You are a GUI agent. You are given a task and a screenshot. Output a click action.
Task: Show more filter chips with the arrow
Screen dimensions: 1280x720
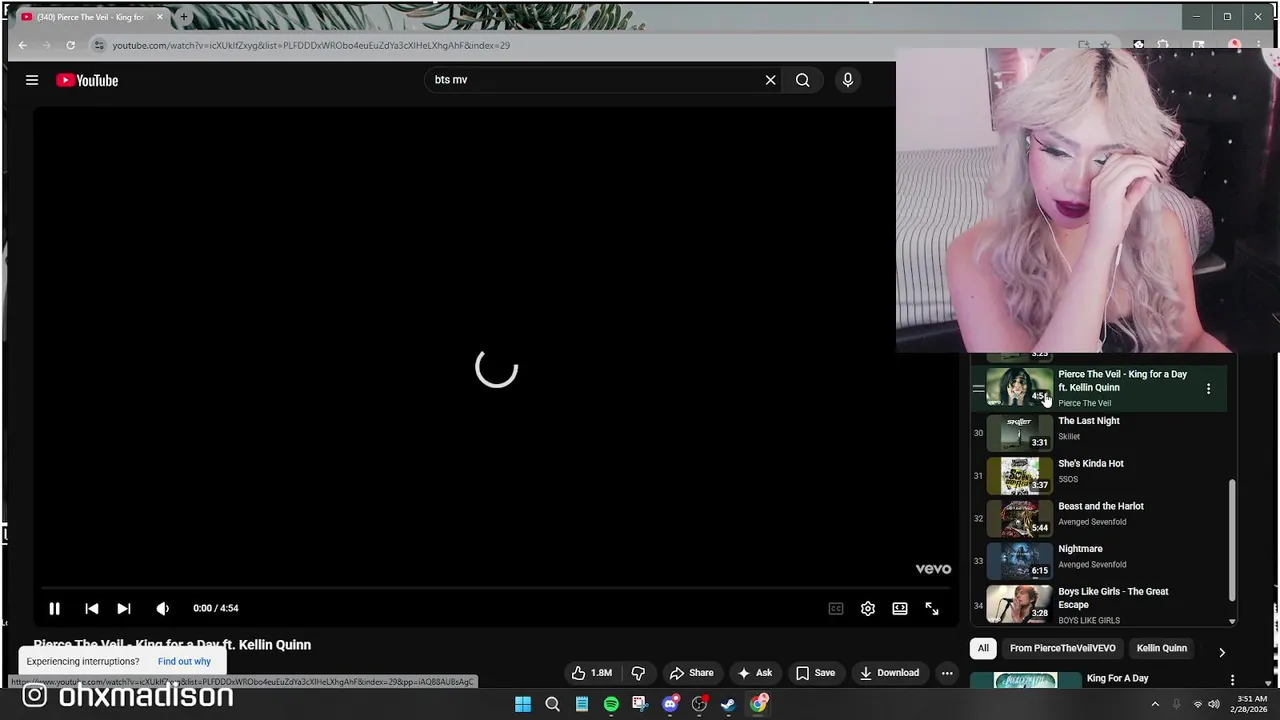(x=1221, y=652)
